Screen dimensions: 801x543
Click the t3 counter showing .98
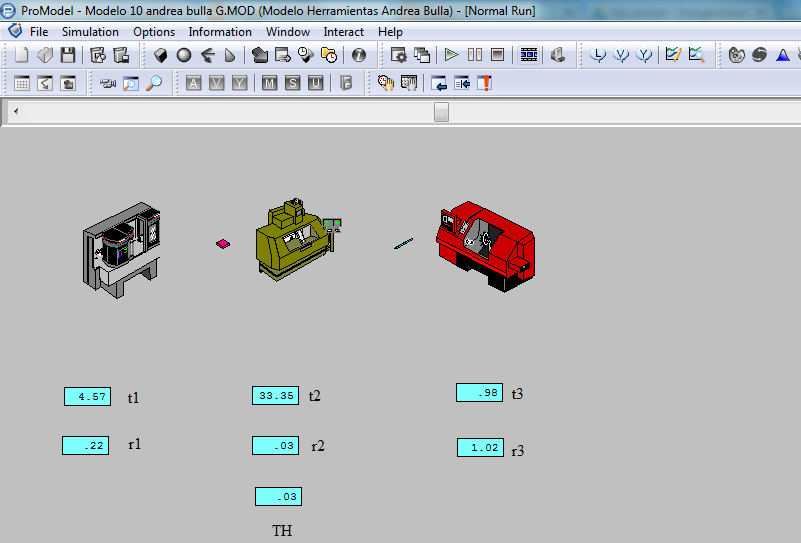coord(479,392)
